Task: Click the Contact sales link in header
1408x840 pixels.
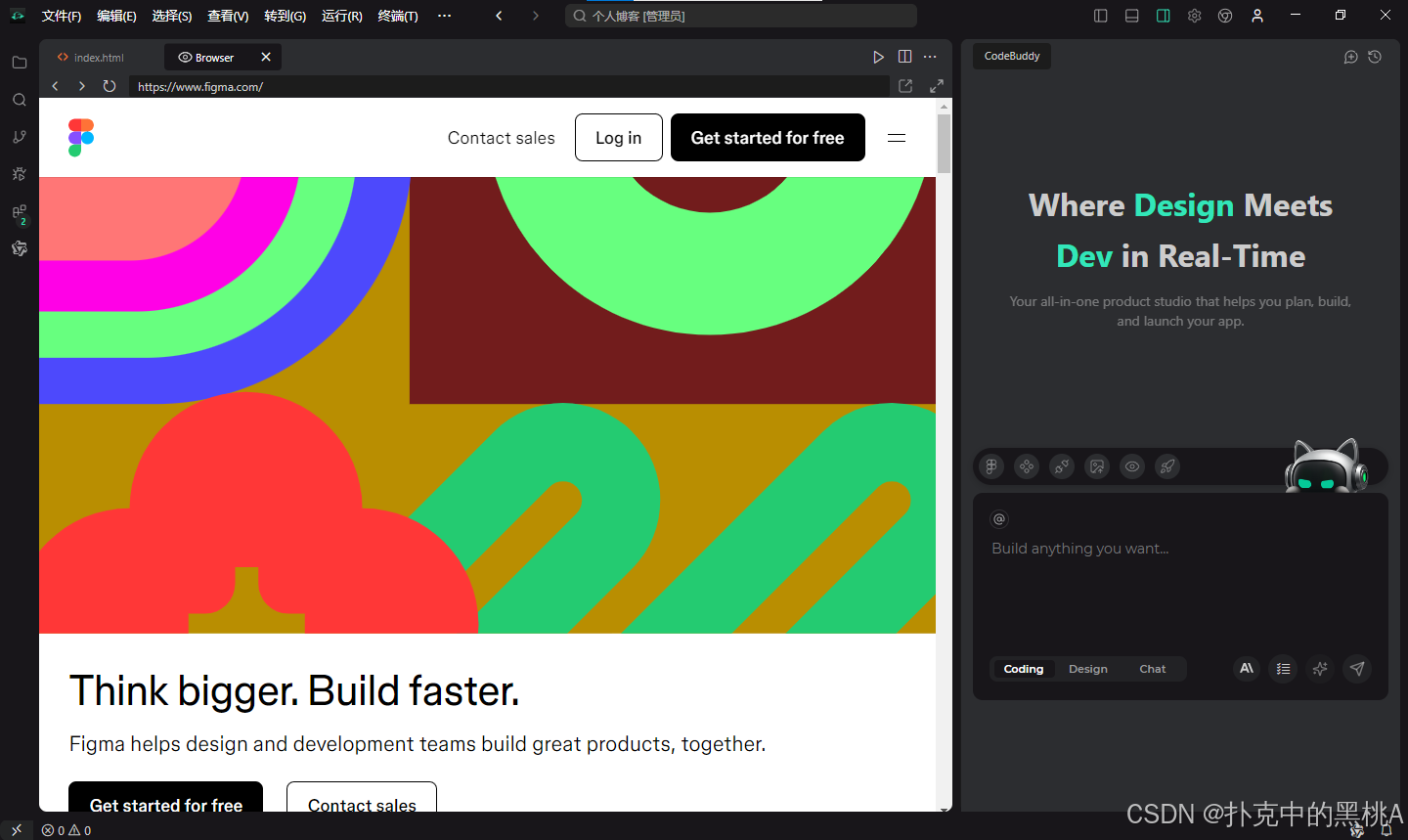Action: [x=502, y=138]
